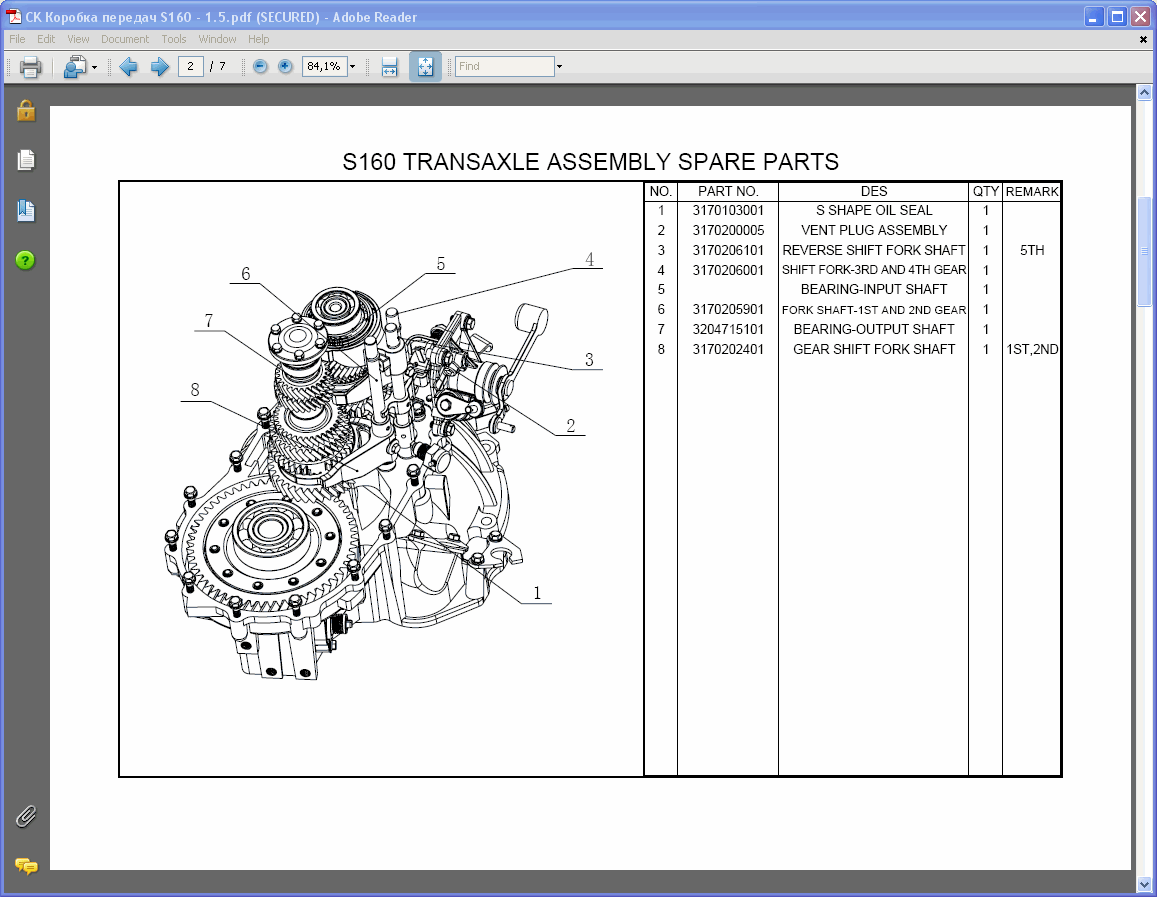The width and height of the screenshot is (1157, 897).
Task: Open the Bookmarks panel
Action: 24,211
